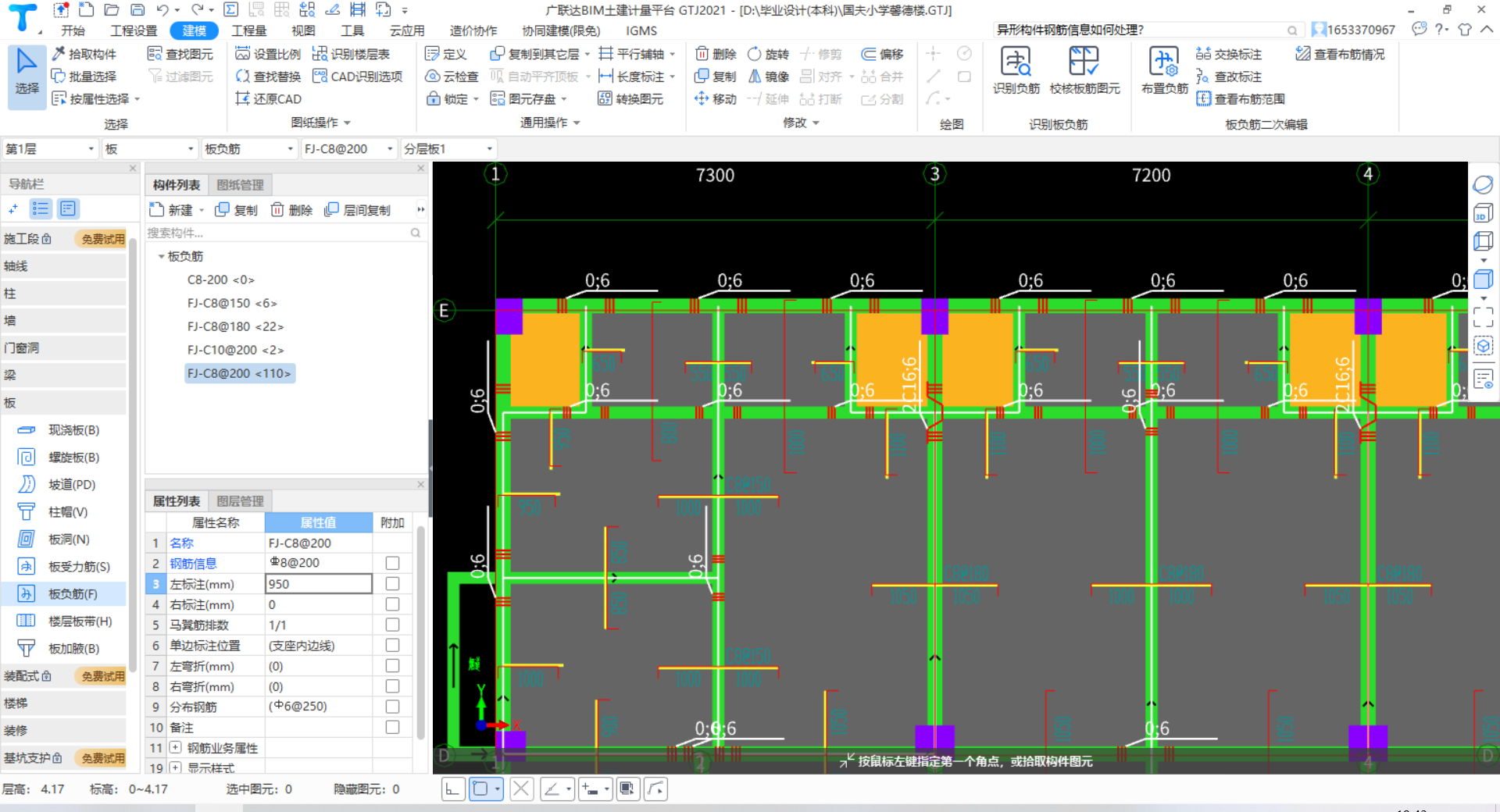Viewport: 1500px width, 812px height.
Task: Click 免费试用 badge beside 施工段
Action: tap(102, 239)
